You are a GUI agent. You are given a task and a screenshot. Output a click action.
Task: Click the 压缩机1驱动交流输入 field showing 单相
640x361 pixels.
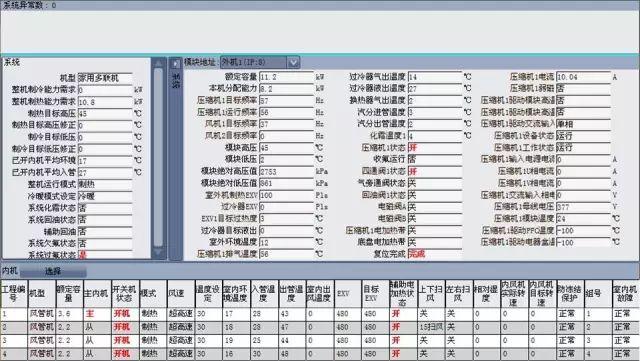coord(583,124)
